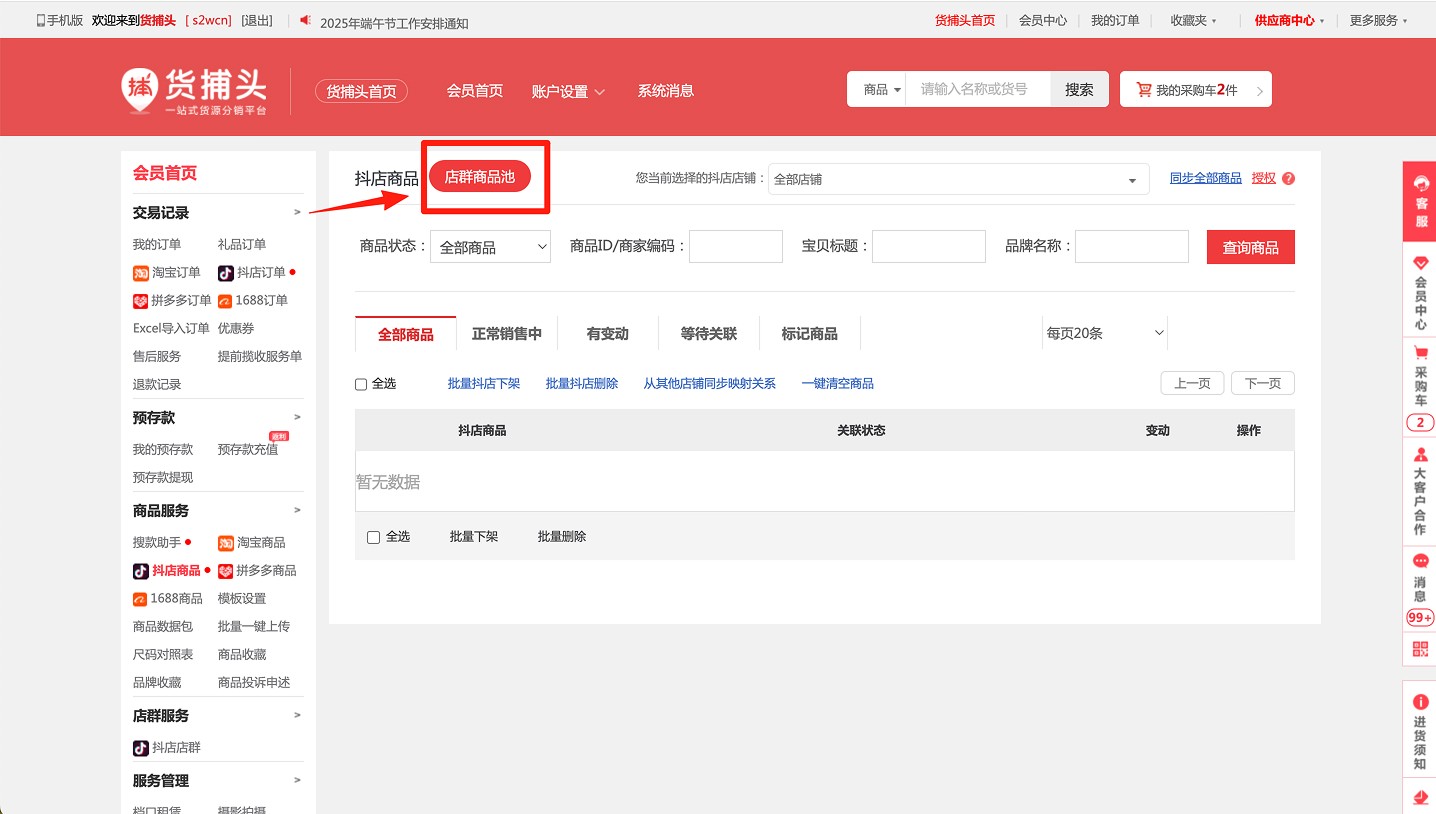Image resolution: width=1436 pixels, height=814 pixels.
Task: Open 客服 headset icon in right sidebar
Action: pyautogui.click(x=1420, y=184)
